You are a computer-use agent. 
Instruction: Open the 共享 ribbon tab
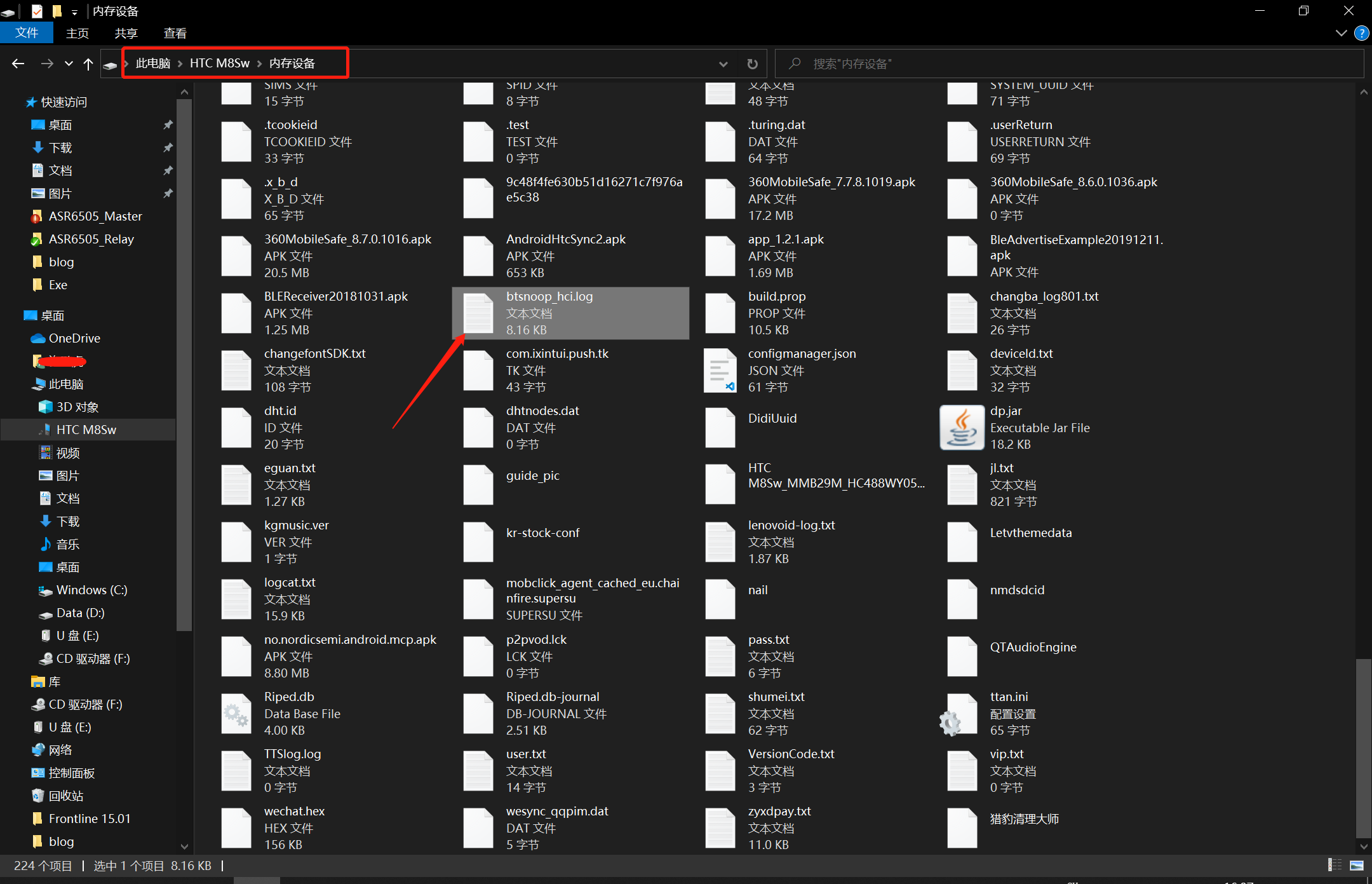pyautogui.click(x=126, y=32)
